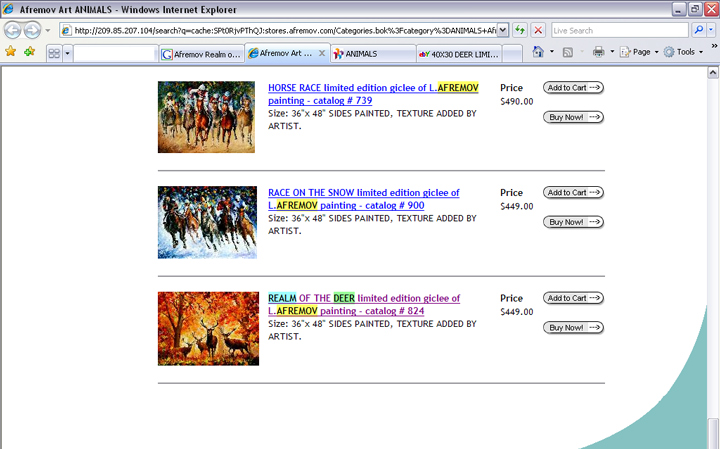Select the $449.00 price of REALM OF THE DEER
Image resolution: width=720 pixels, height=449 pixels.
(x=517, y=312)
